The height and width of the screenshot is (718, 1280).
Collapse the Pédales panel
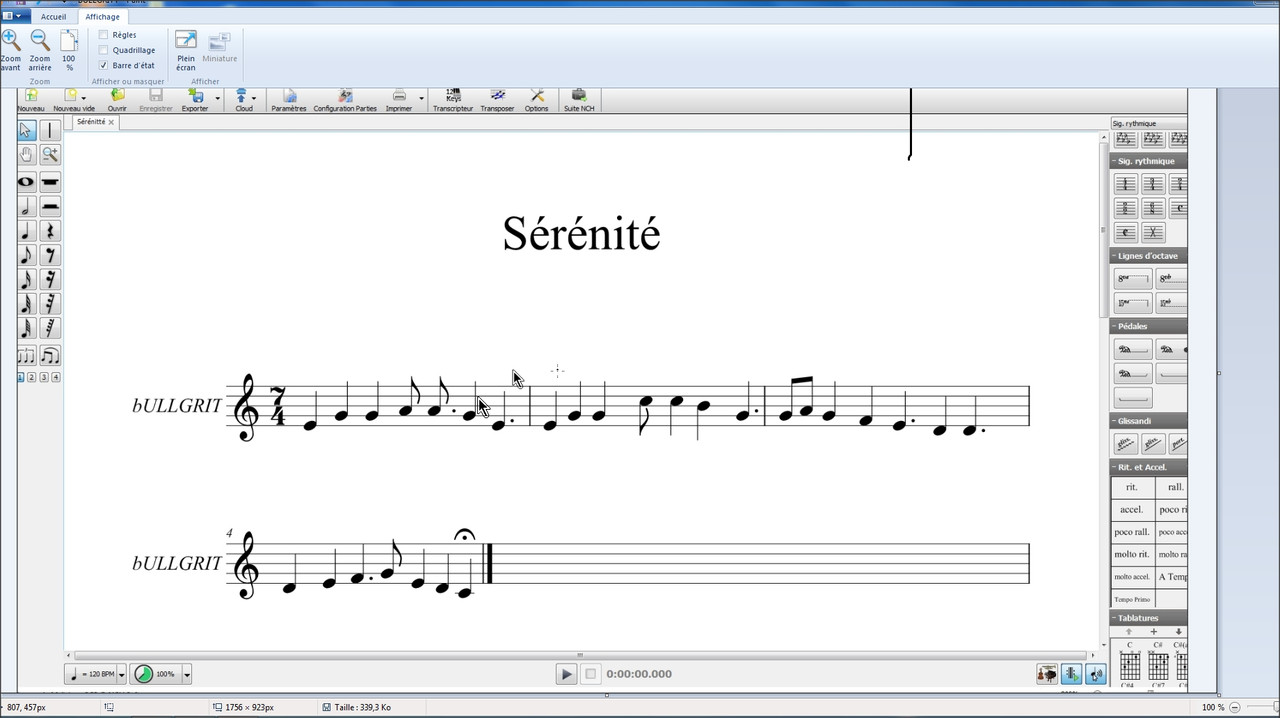click(1114, 326)
